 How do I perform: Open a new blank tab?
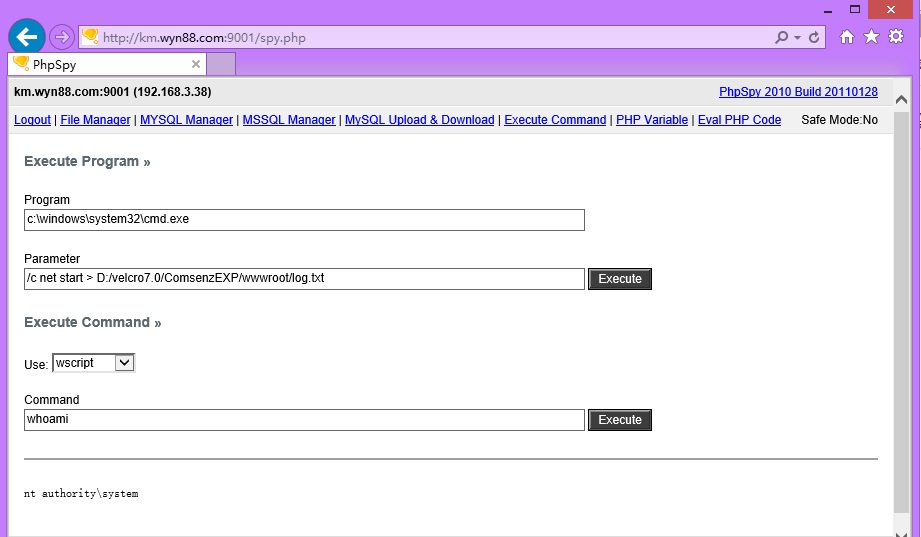coord(221,64)
